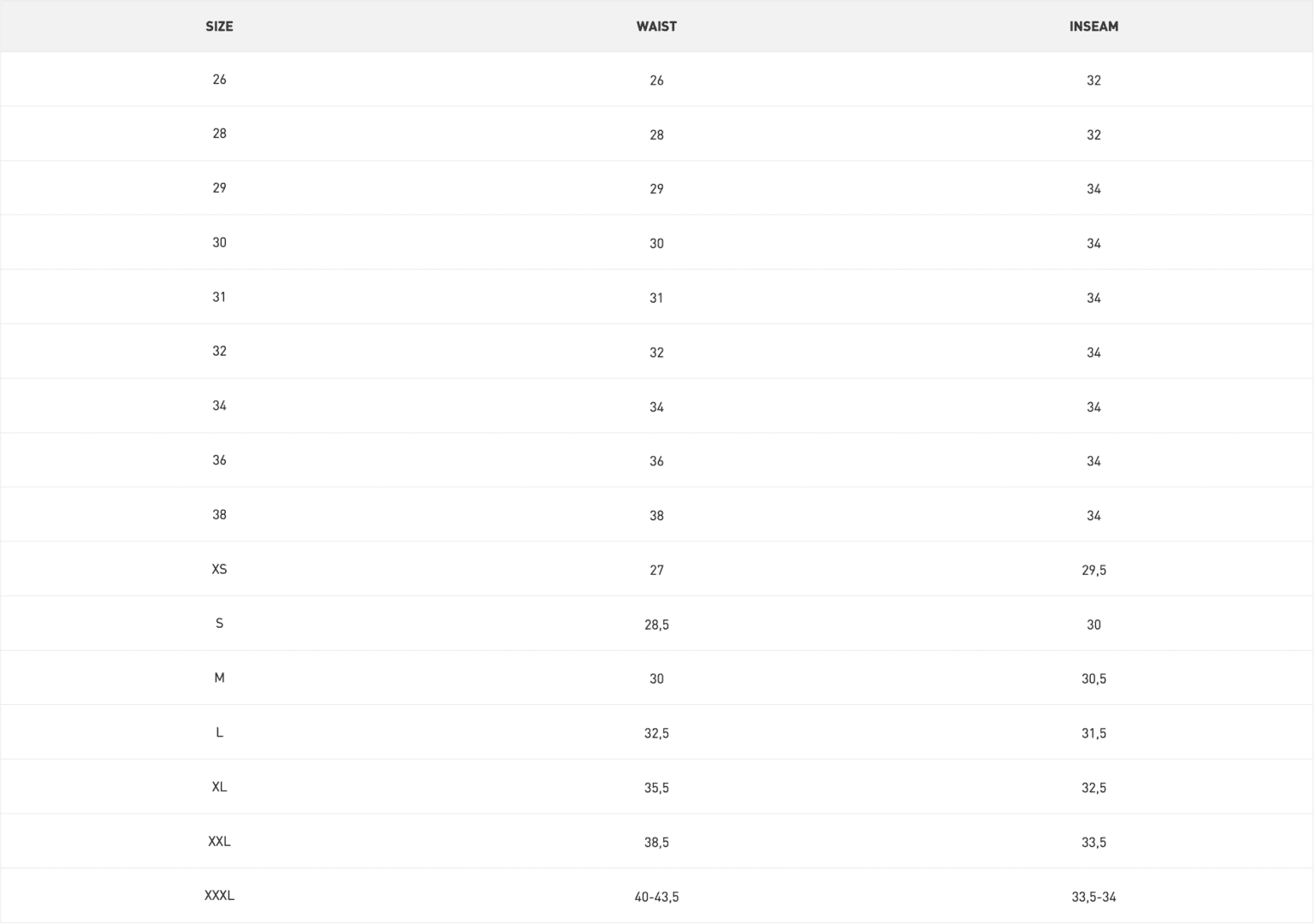The width and height of the screenshot is (1316, 924).
Task: Click inseam value 31,5 in L row
Action: point(1094,733)
